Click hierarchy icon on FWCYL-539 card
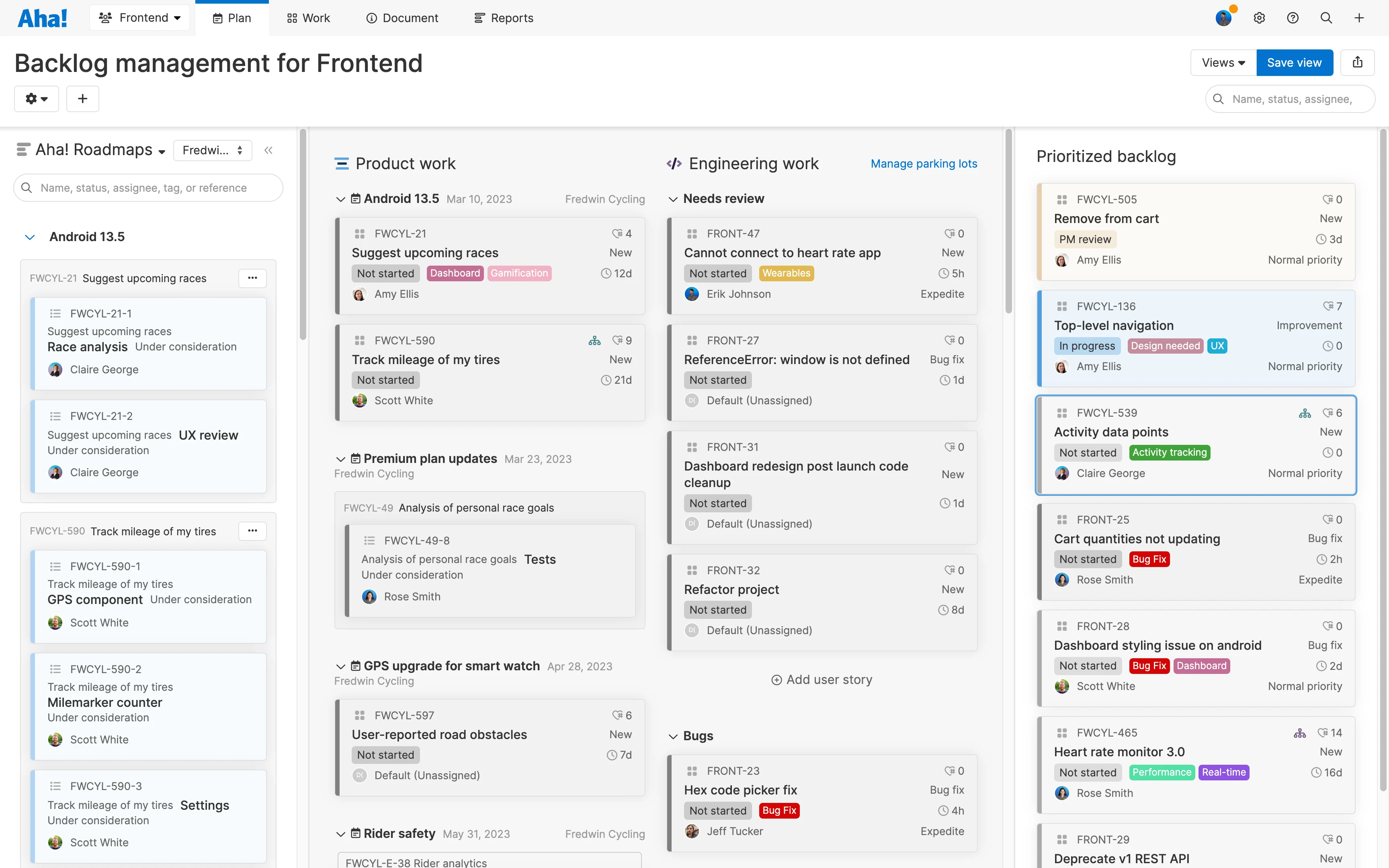The image size is (1389, 868). (1305, 414)
